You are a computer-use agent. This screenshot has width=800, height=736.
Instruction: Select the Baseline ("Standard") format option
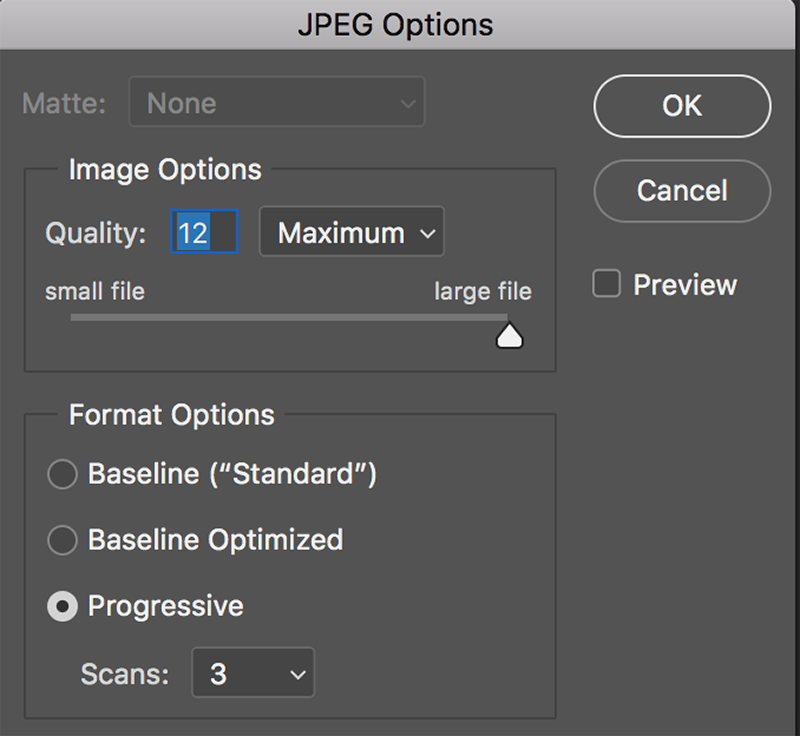pyautogui.click(x=62, y=474)
